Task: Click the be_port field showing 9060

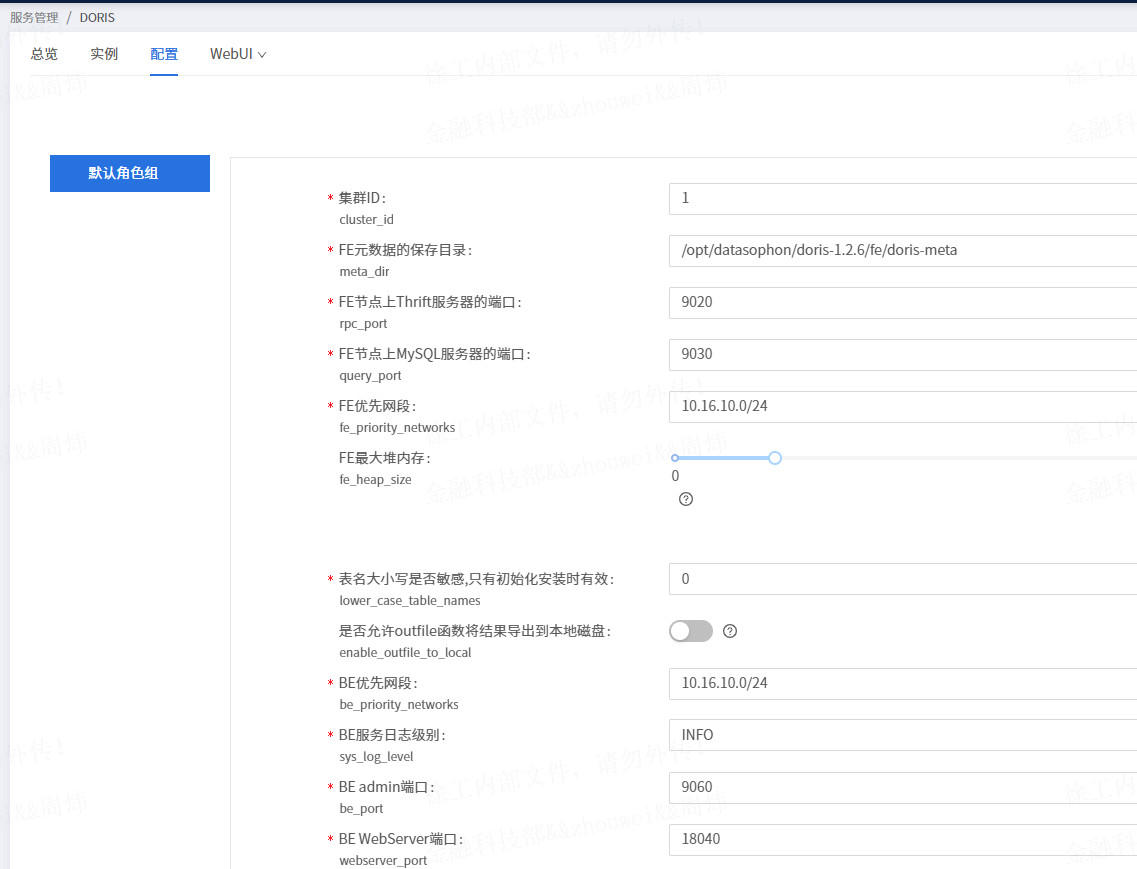Action: 903,787
